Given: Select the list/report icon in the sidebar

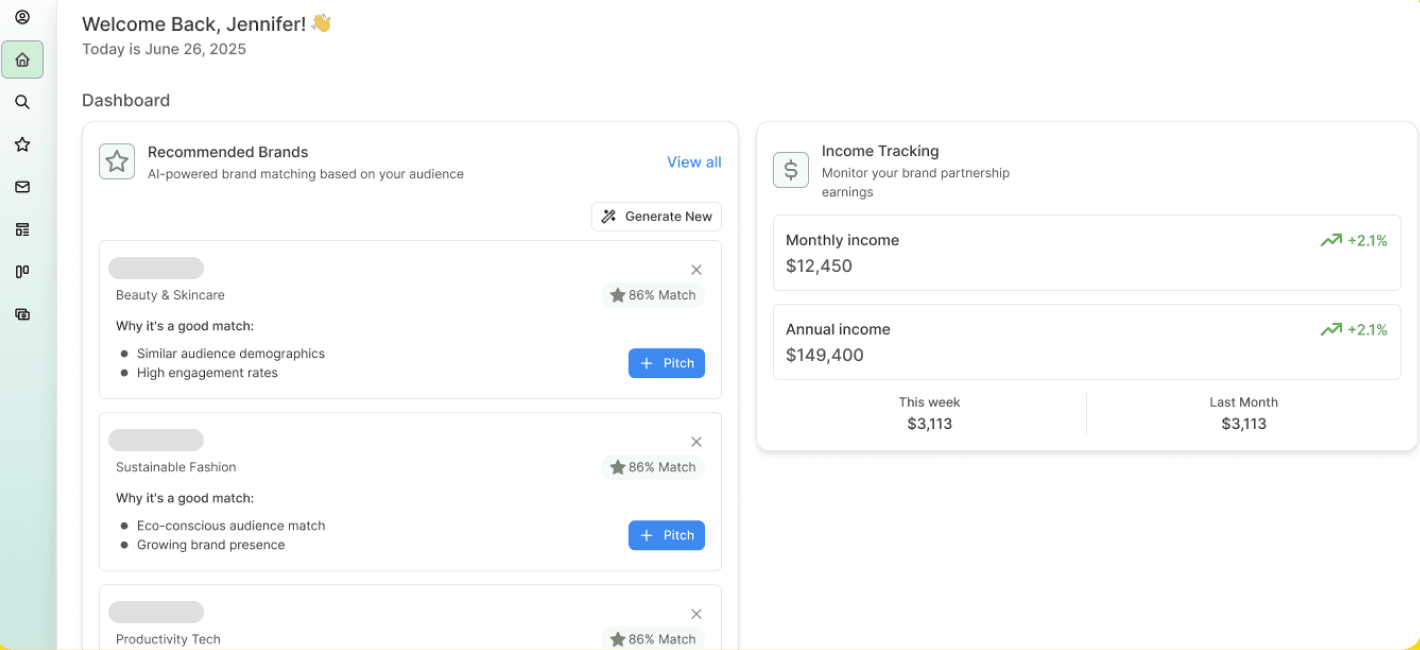Looking at the screenshot, I should tap(22, 228).
